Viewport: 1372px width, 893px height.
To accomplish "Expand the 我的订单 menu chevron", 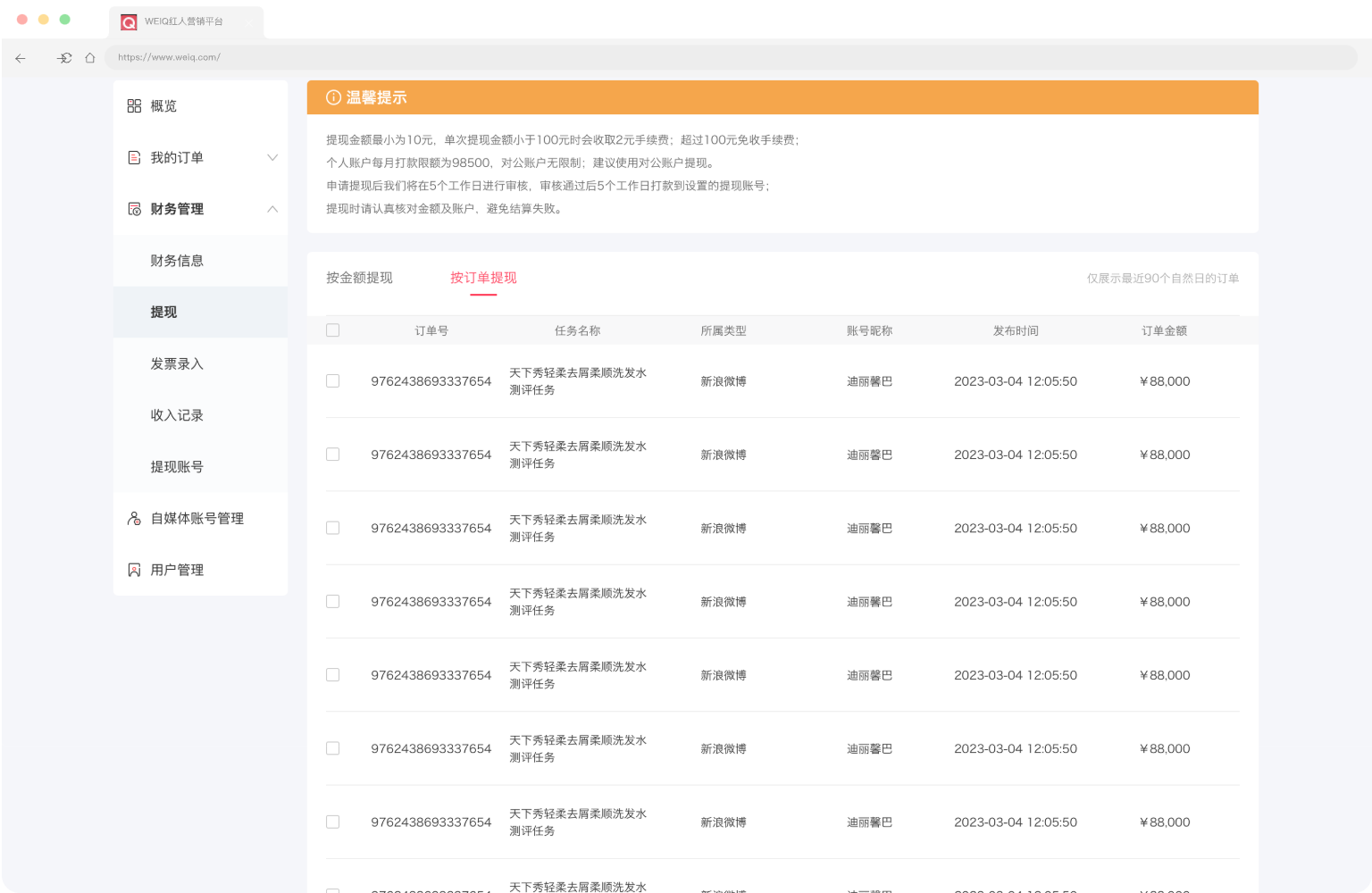I will point(273,157).
